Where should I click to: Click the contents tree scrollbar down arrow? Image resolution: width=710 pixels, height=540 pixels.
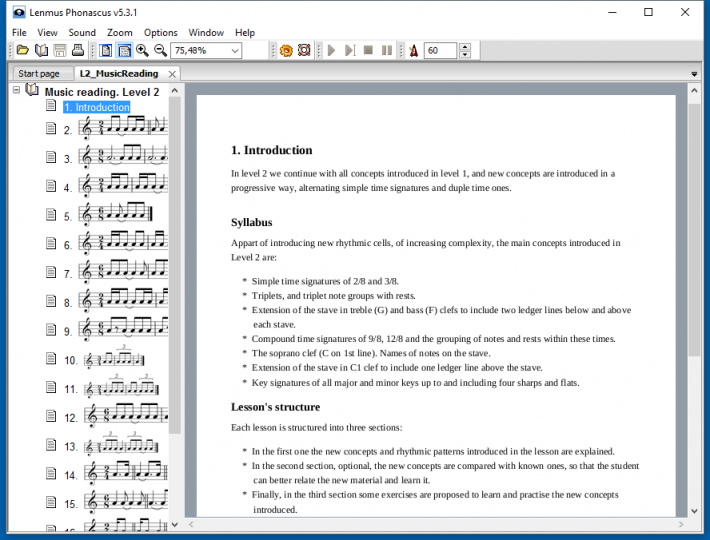(x=175, y=525)
